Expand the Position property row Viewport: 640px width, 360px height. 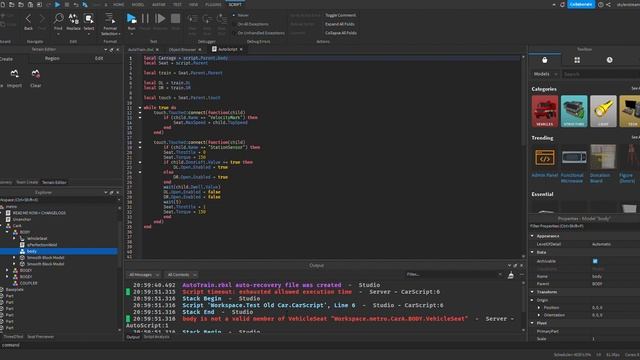point(539,308)
